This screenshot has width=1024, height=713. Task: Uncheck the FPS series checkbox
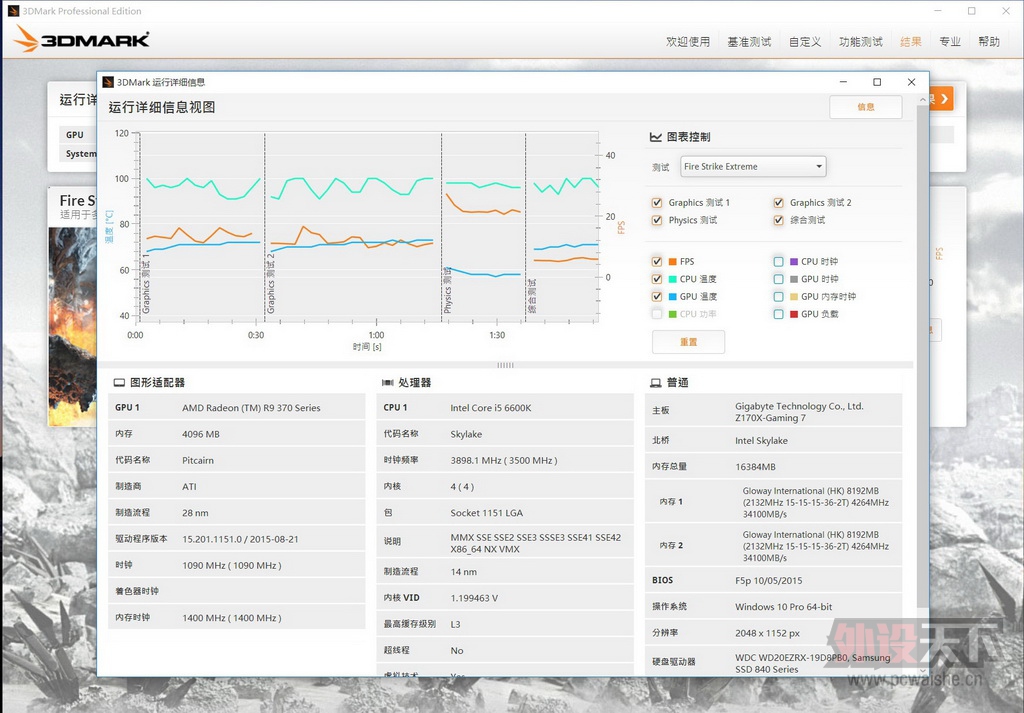tap(657, 261)
